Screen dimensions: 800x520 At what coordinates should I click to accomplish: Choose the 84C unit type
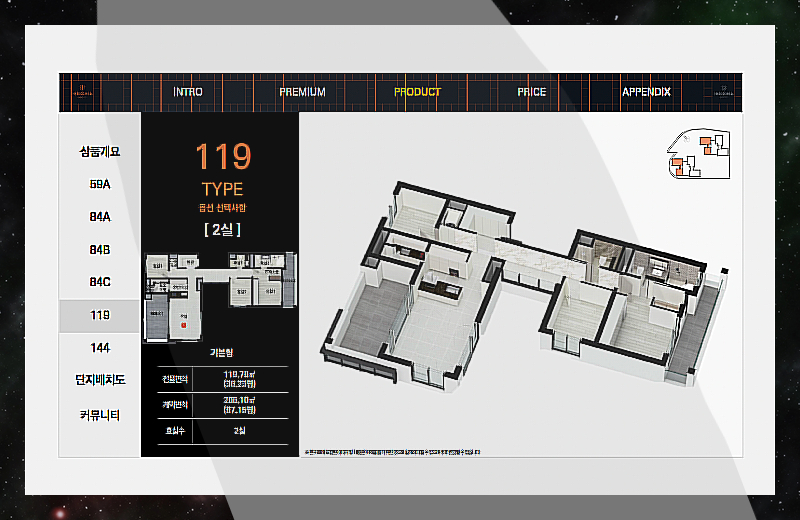(x=99, y=282)
